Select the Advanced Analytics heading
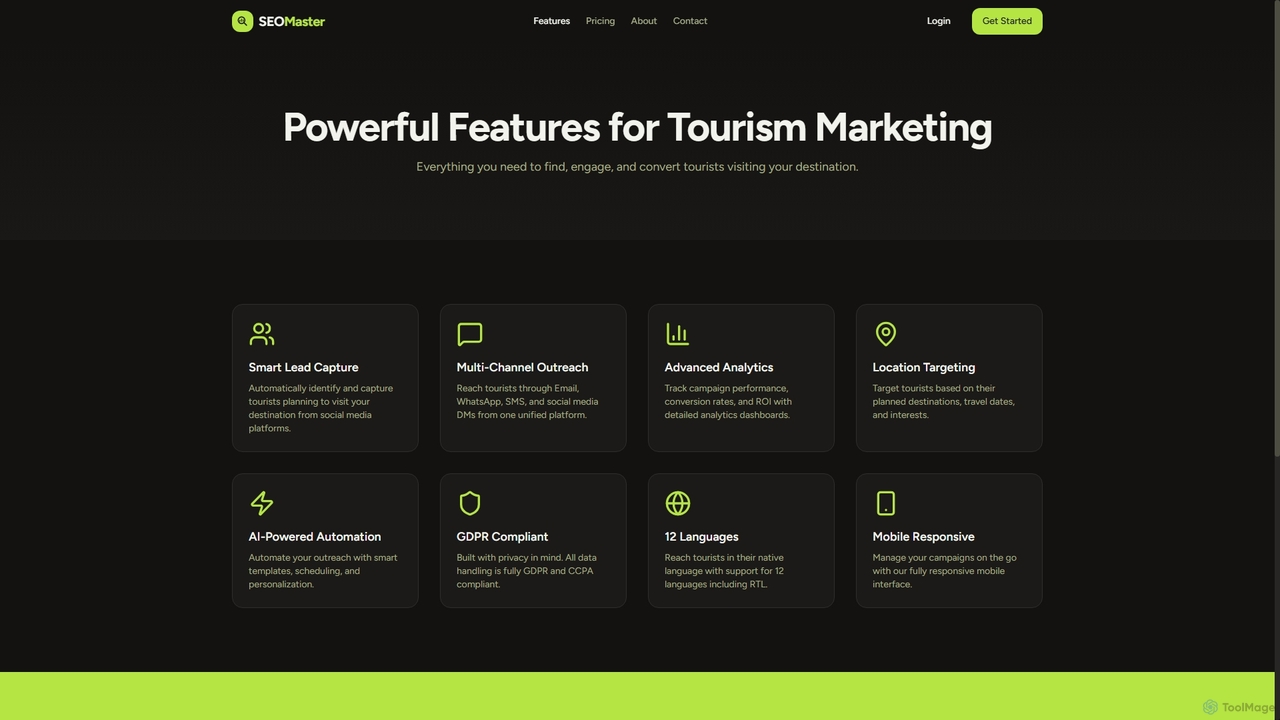1280x720 pixels. click(x=719, y=367)
